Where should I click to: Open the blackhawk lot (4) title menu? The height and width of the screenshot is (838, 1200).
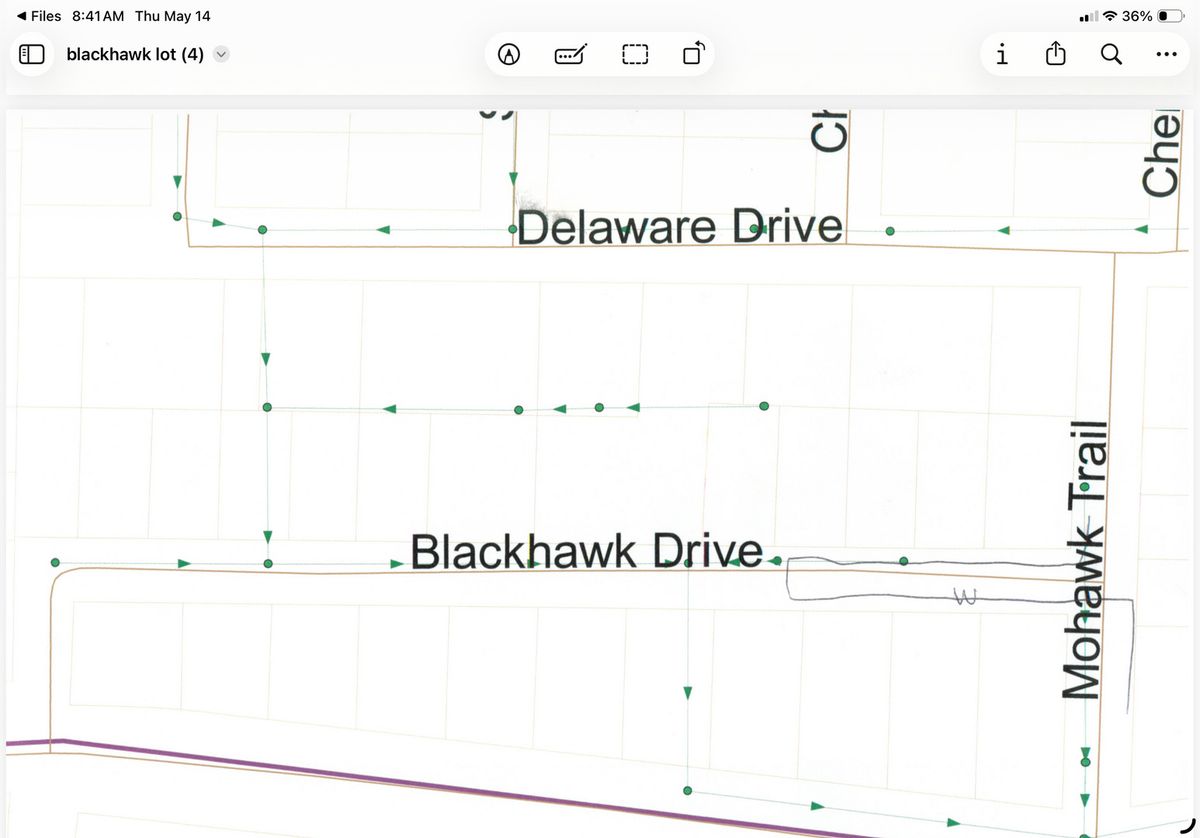[135, 54]
